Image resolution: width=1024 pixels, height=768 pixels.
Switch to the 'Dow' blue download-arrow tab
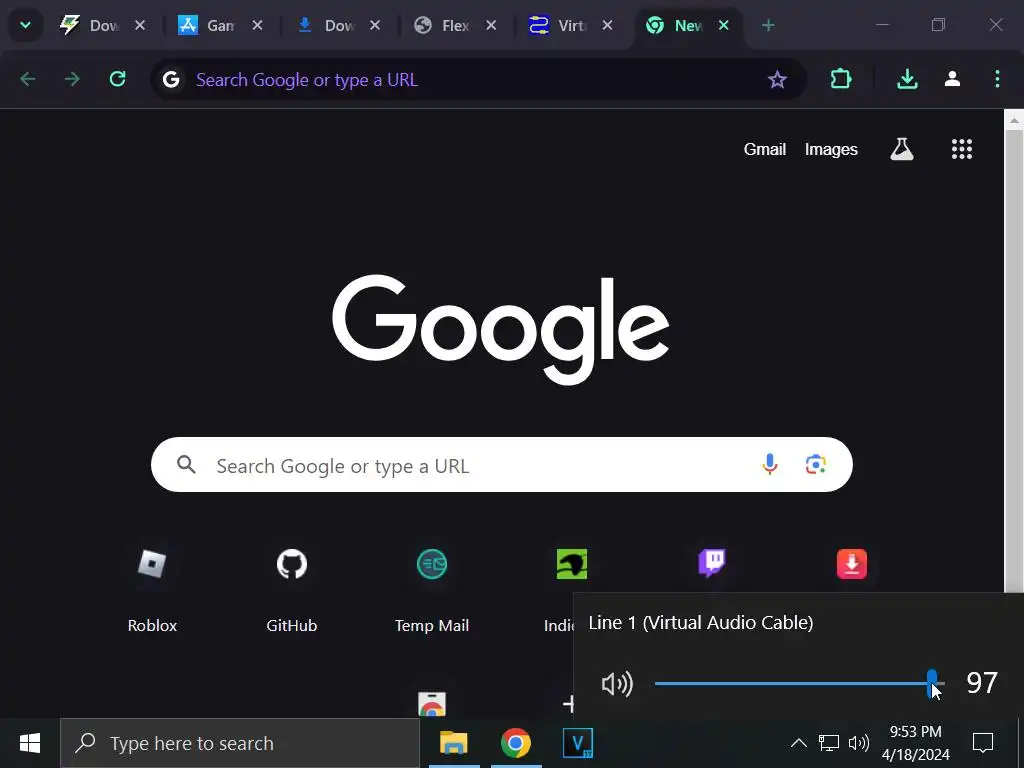(338, 25)
